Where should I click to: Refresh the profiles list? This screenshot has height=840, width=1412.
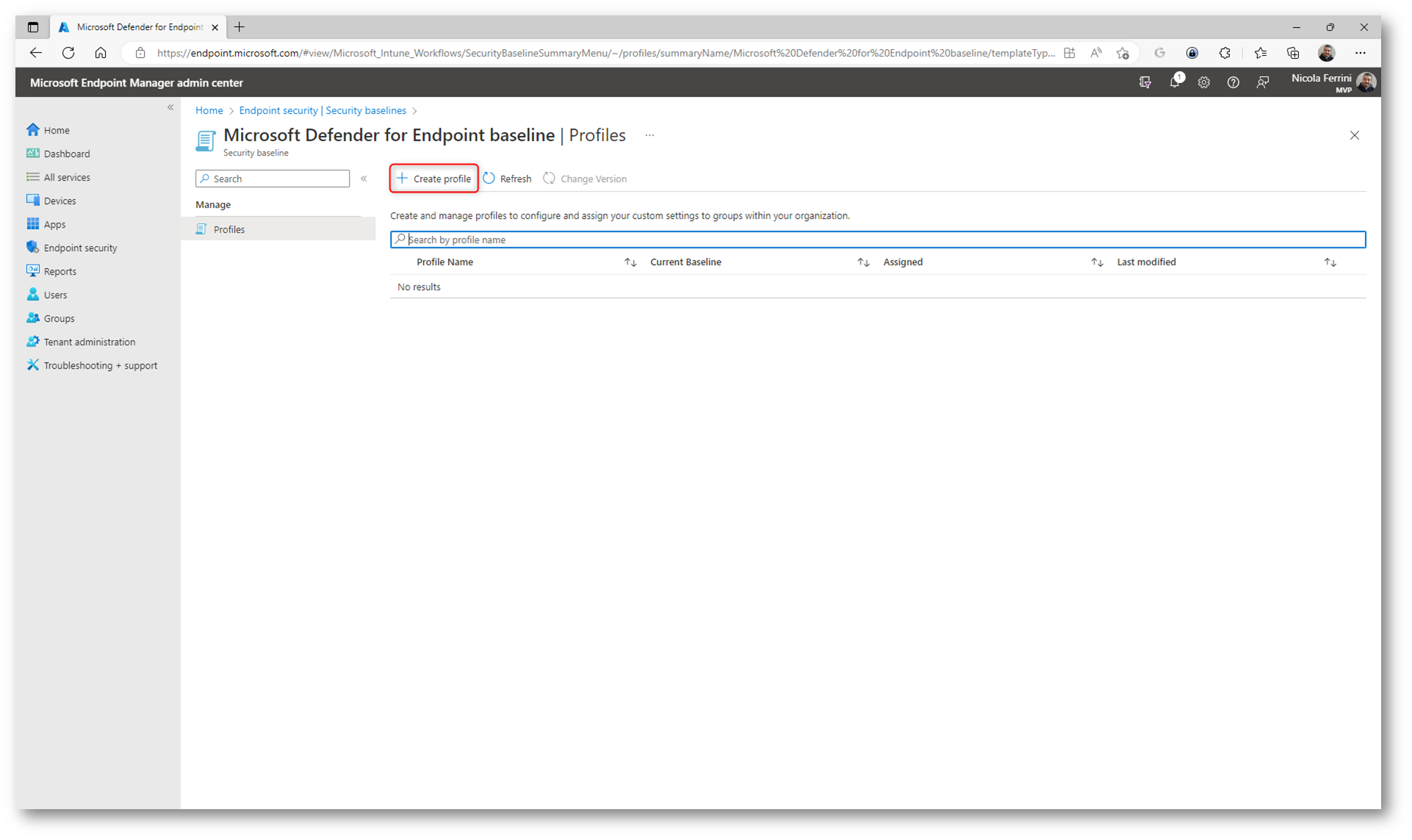(507, 178)
